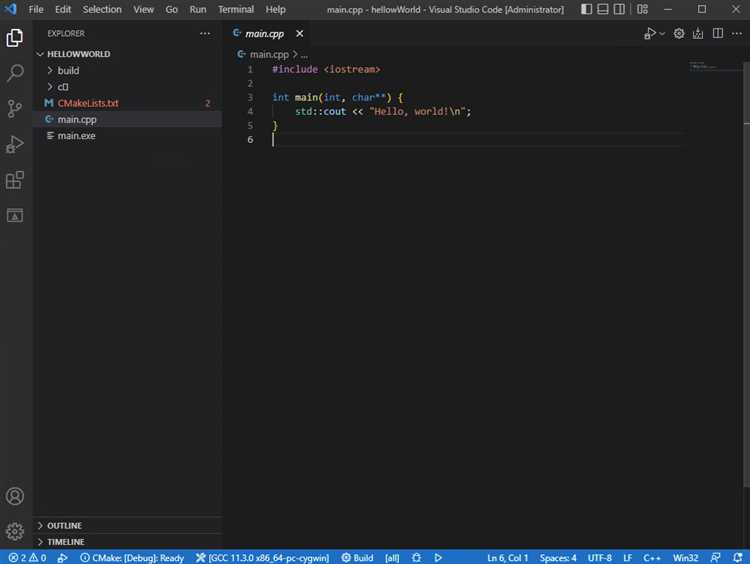Screen dimensions: 750x564
Task: Expand the folder below build in the tree
Action: (x=127, y=87)
